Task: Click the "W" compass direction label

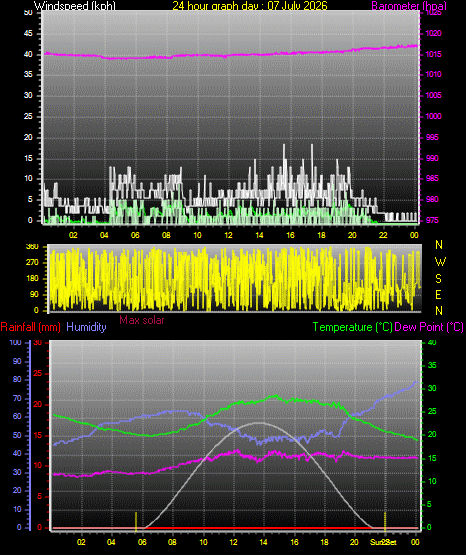Action: (440, 262)
